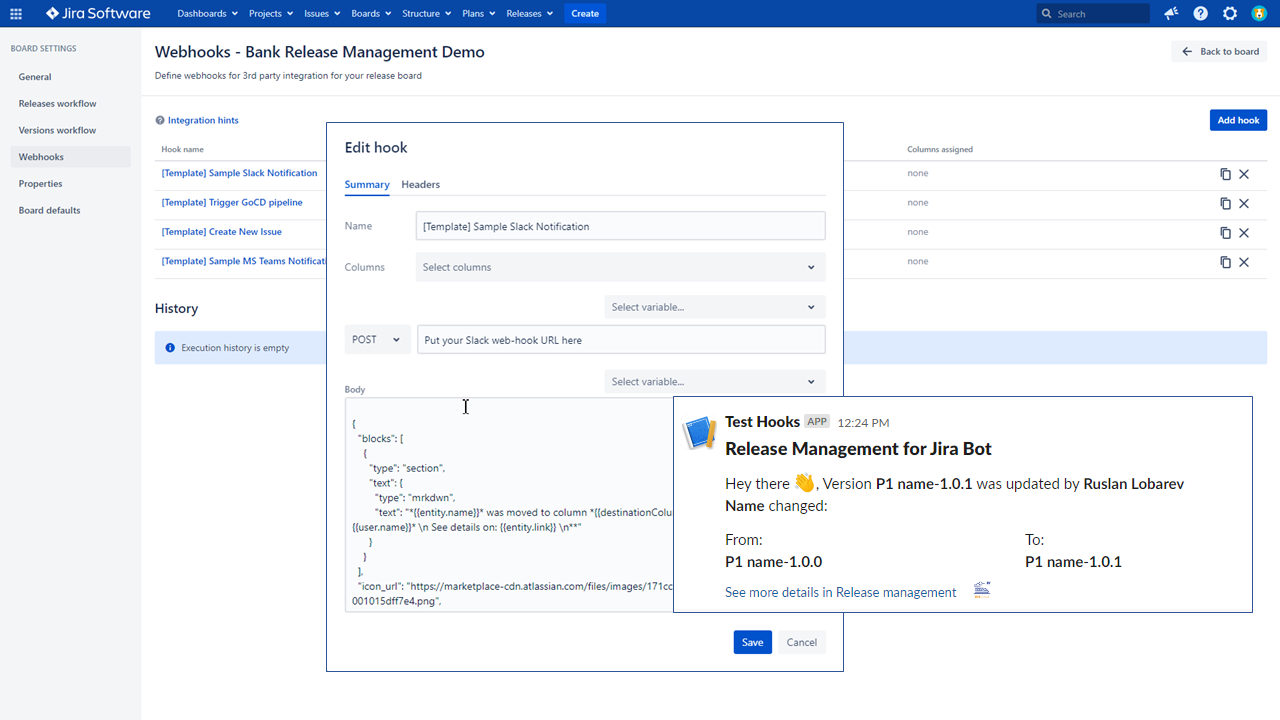Screen dimensions: 1280x720
Task: Open the Structure menu
Action: pos(426,14)
